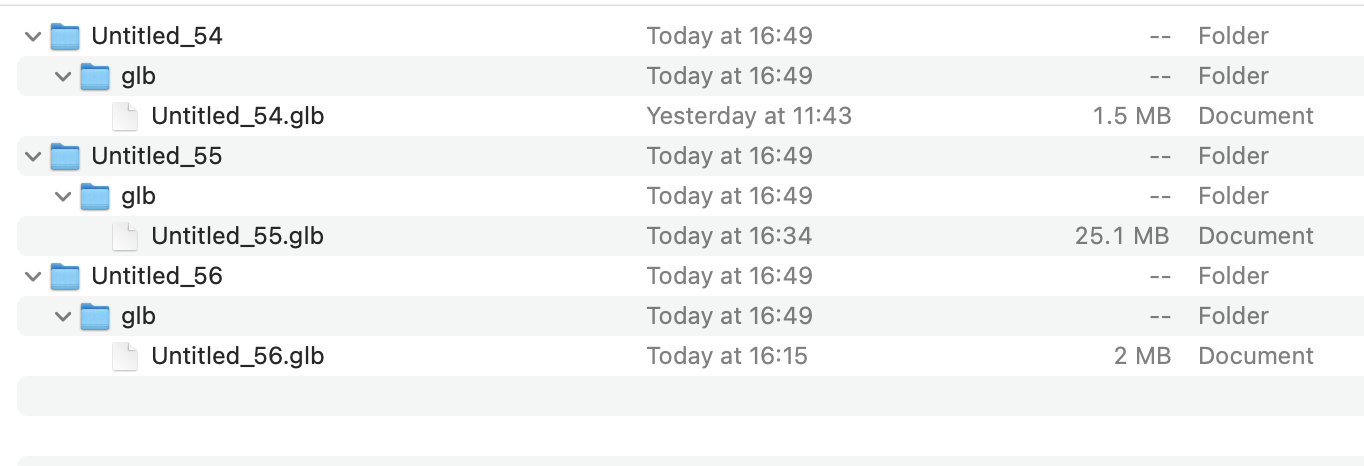Collapse the Untitled_55 folder disclosure arrow
The width and height of the screenshot is (1364, 466).
click(33, 157)
